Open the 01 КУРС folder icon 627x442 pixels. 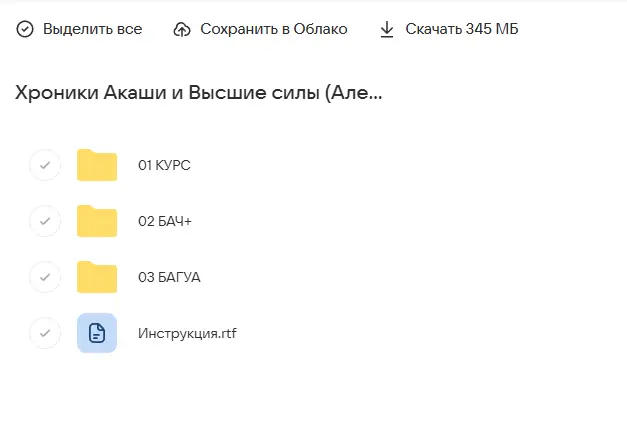coord(97,165)
